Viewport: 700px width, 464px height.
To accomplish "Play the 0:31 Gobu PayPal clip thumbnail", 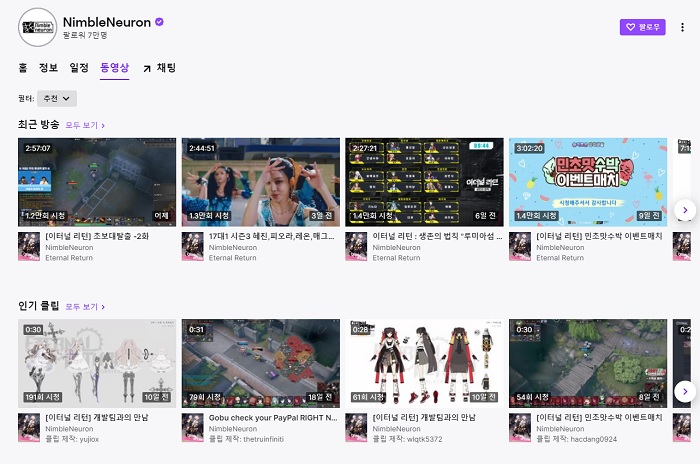I will click(260, 362).
